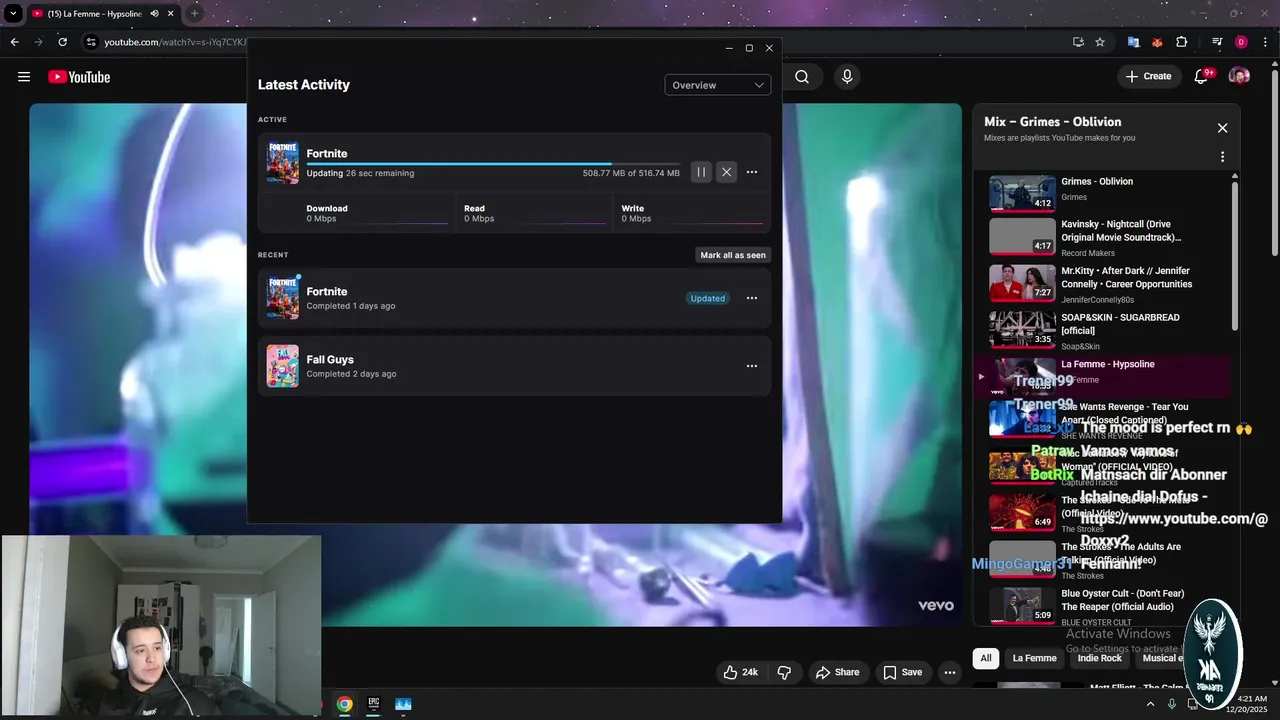Open MetaMask fox extension
The image size is (1280, 720).
tap(1157, 42)
